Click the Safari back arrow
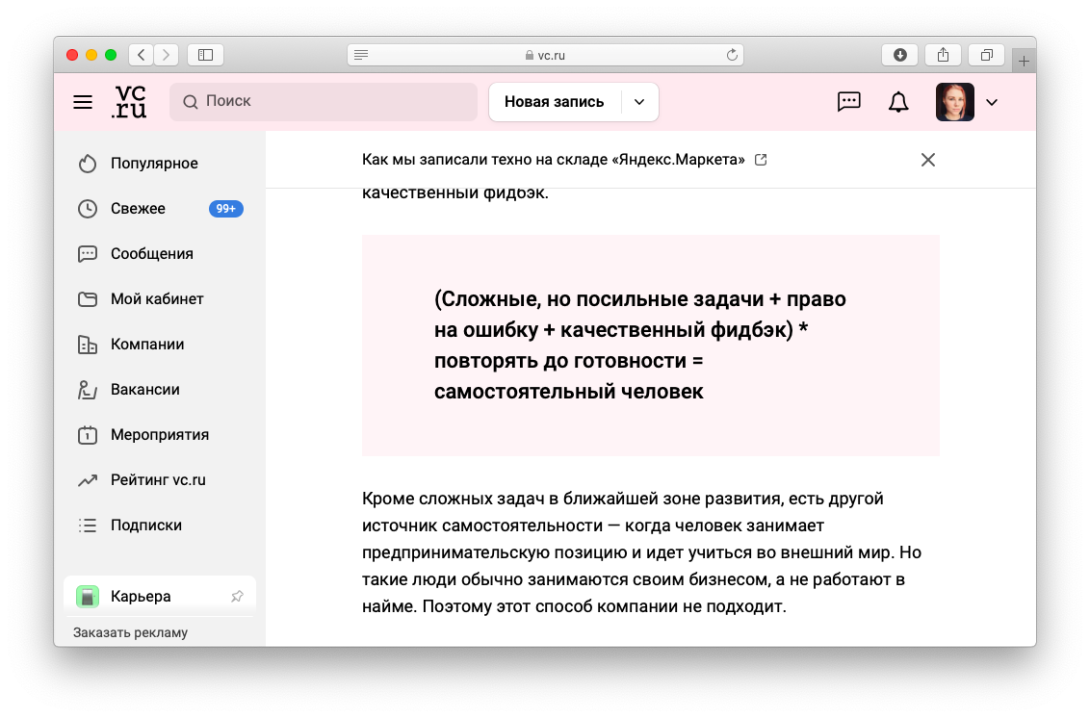 point(141,55)
